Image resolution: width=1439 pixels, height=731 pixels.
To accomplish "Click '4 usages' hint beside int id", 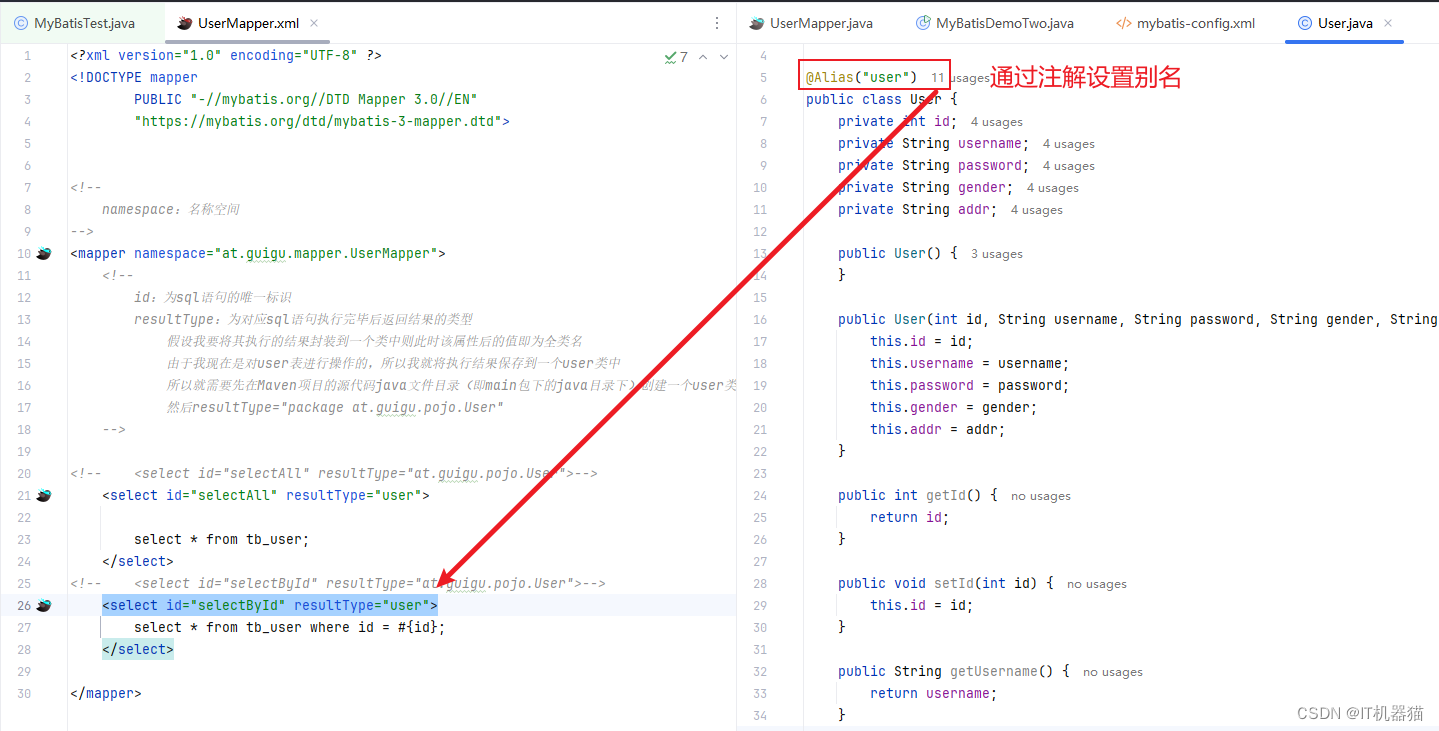I will click(997, 122).
